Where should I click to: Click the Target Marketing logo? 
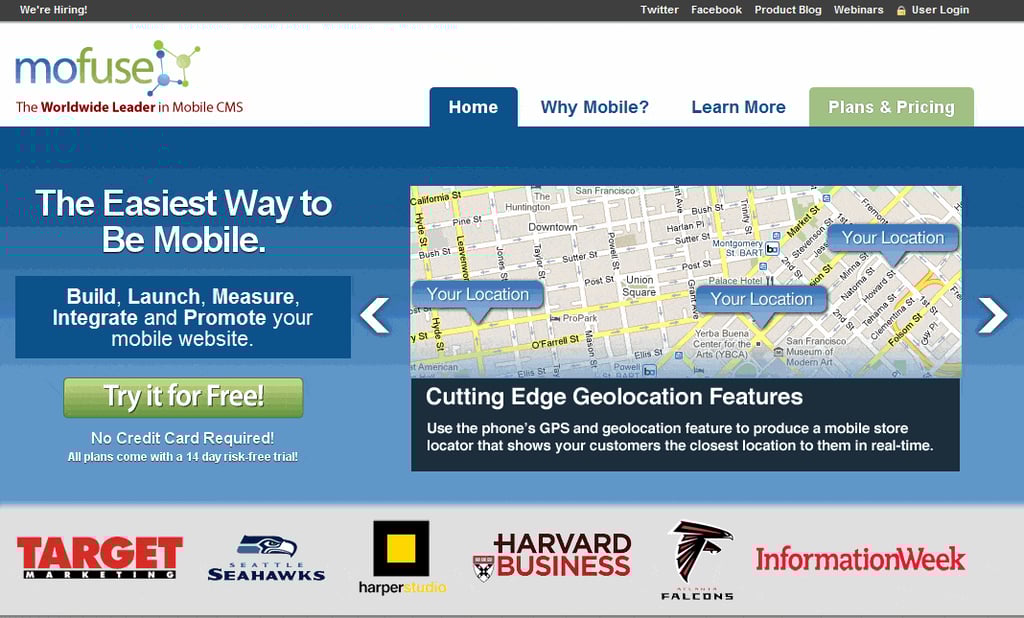pos(100,558)
